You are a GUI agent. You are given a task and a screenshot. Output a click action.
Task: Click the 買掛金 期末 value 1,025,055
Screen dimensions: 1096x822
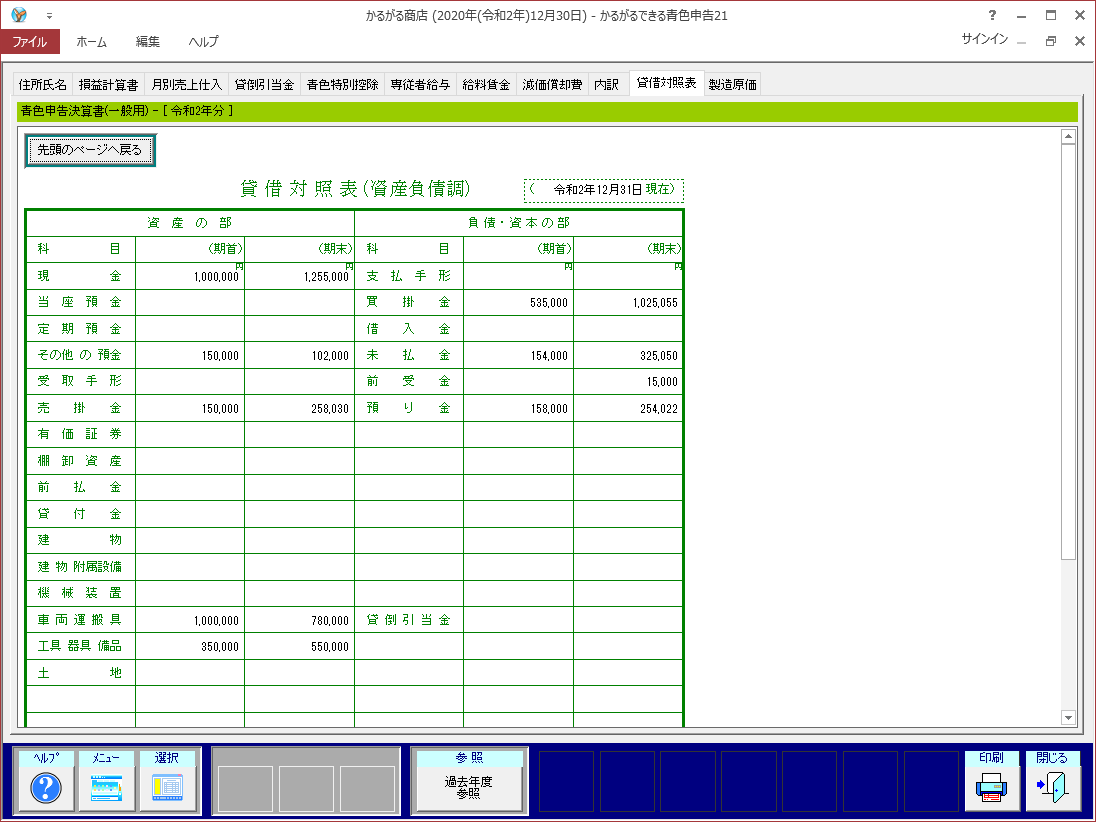coord(656,303)
